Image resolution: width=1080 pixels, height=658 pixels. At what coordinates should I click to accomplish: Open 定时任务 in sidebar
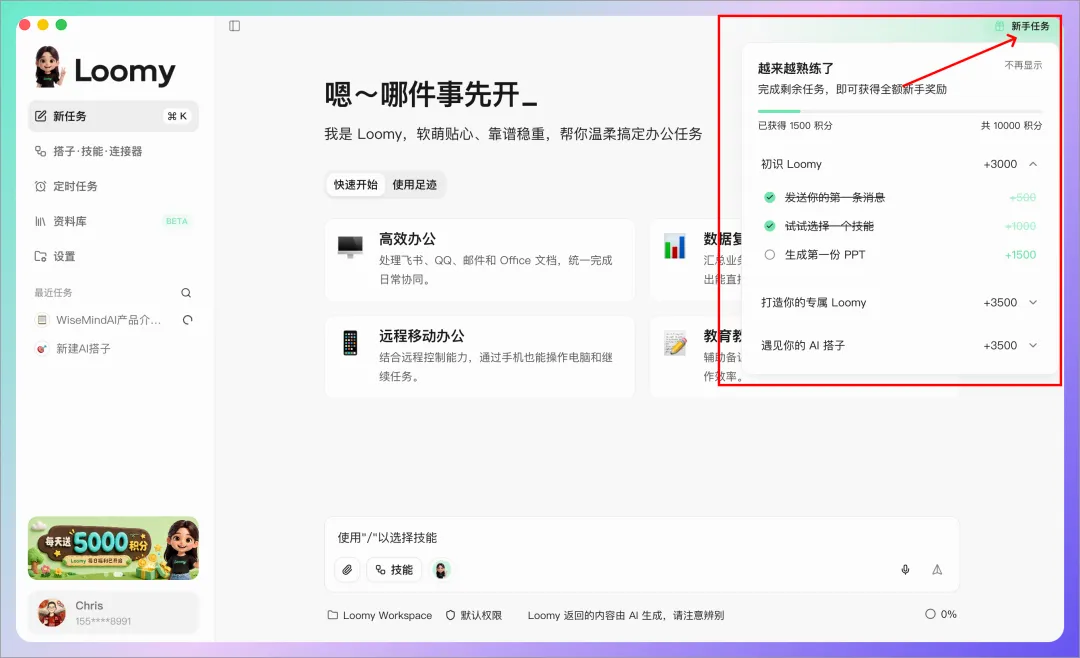[113, 186]
